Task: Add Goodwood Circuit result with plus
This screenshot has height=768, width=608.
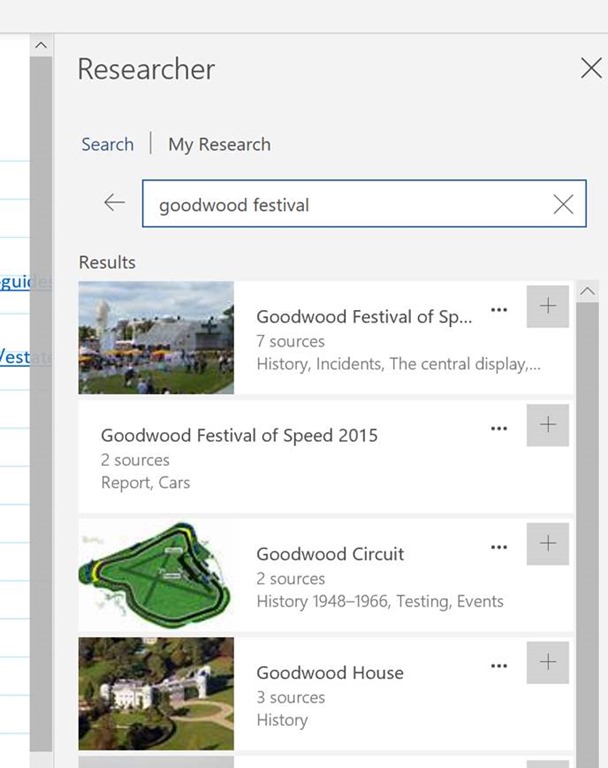Action: click(548, 544)
